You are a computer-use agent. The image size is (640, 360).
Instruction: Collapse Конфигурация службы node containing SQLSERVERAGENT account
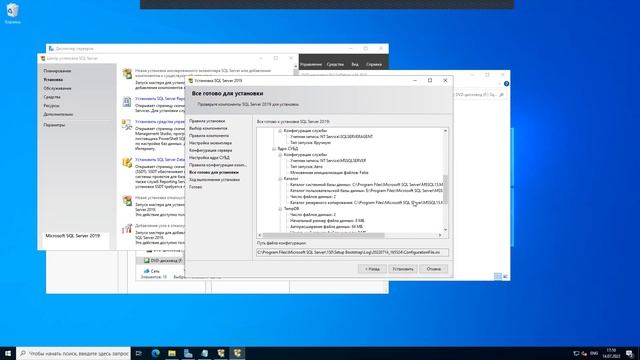[x=280, y=131]
